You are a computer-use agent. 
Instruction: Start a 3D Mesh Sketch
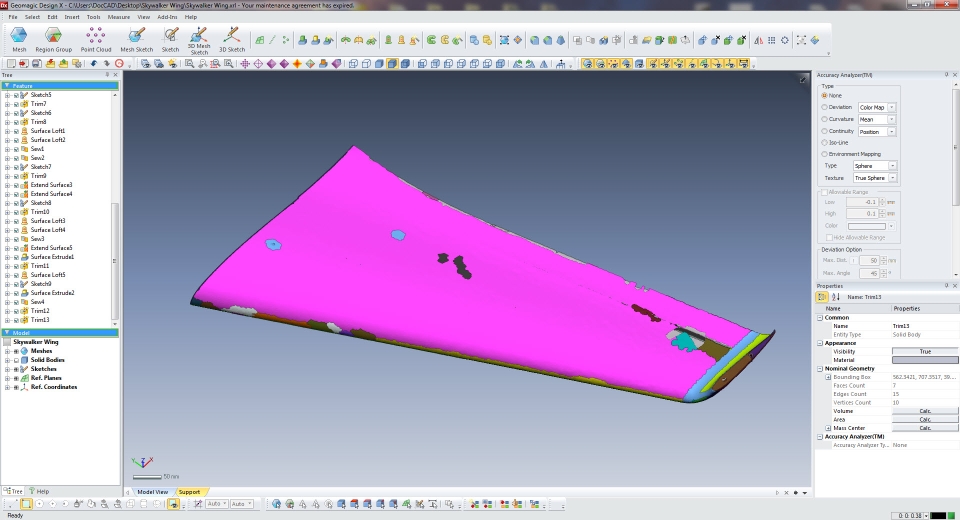198,40
